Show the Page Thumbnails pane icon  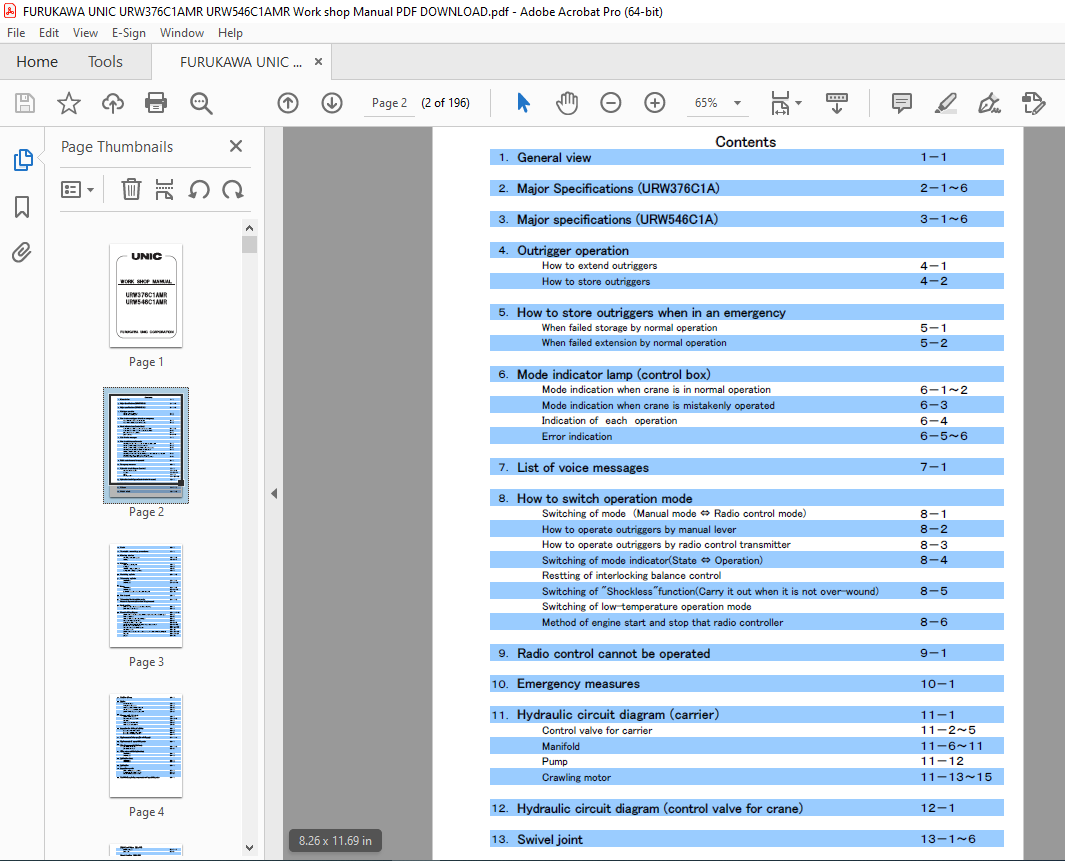[x=22, y=160]
